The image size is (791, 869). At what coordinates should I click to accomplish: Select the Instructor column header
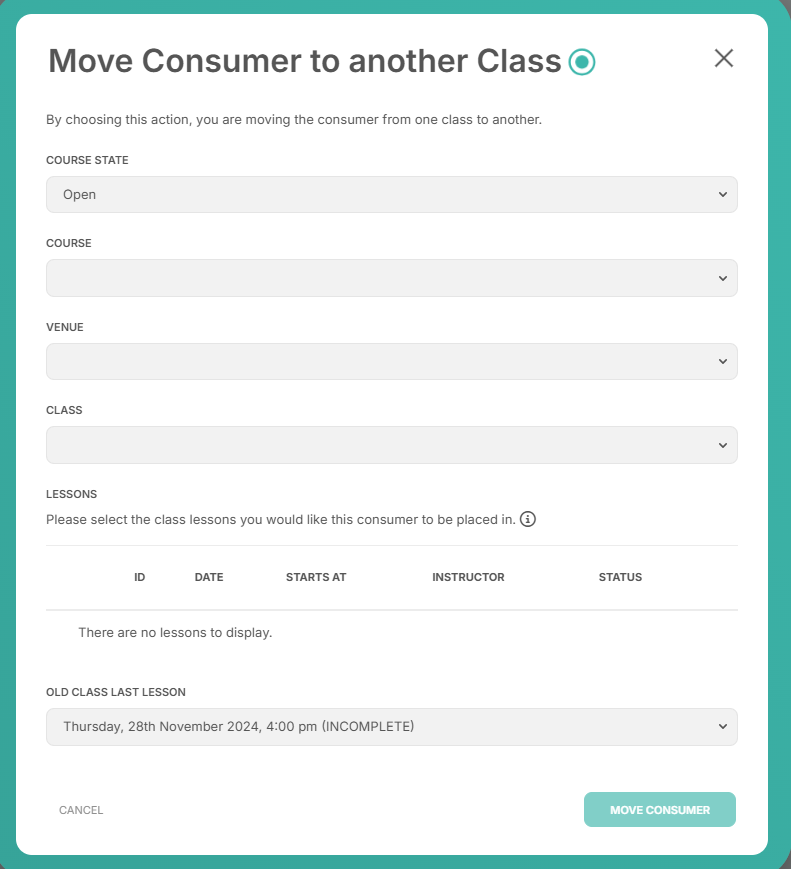468,577
